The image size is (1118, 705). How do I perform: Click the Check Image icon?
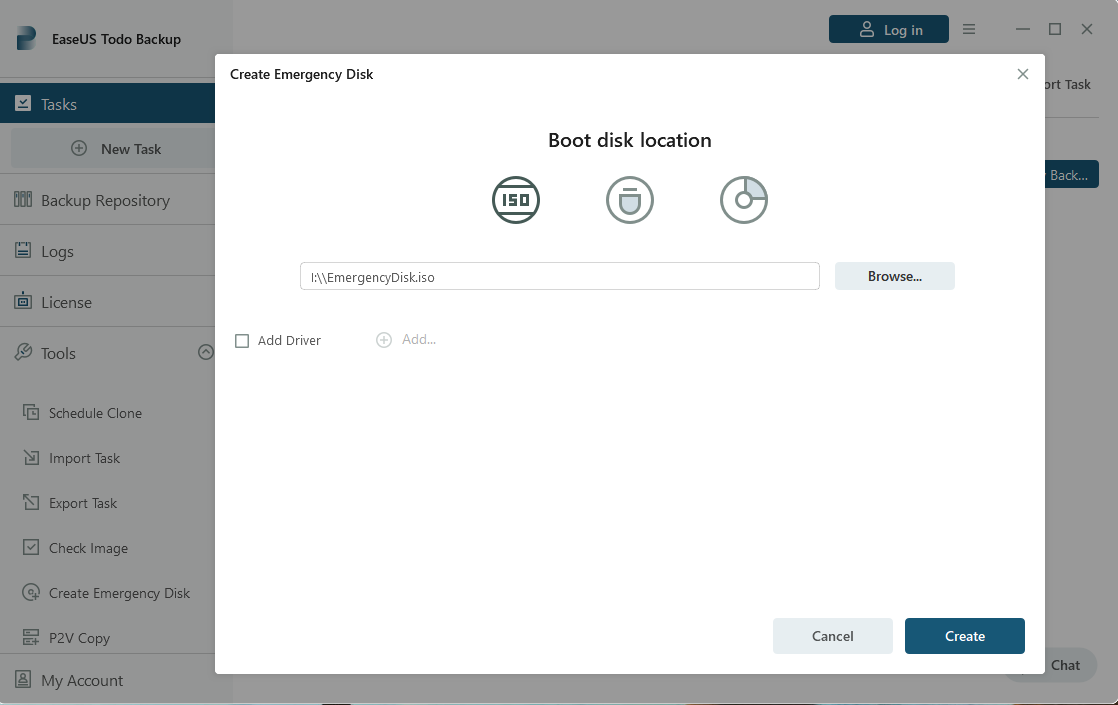31,547
